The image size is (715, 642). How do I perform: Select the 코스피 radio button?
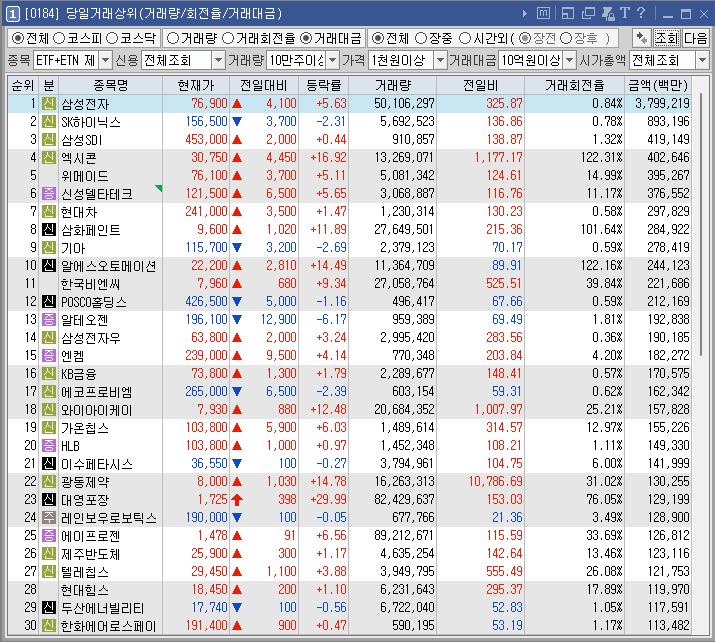[x=59, y=38]
